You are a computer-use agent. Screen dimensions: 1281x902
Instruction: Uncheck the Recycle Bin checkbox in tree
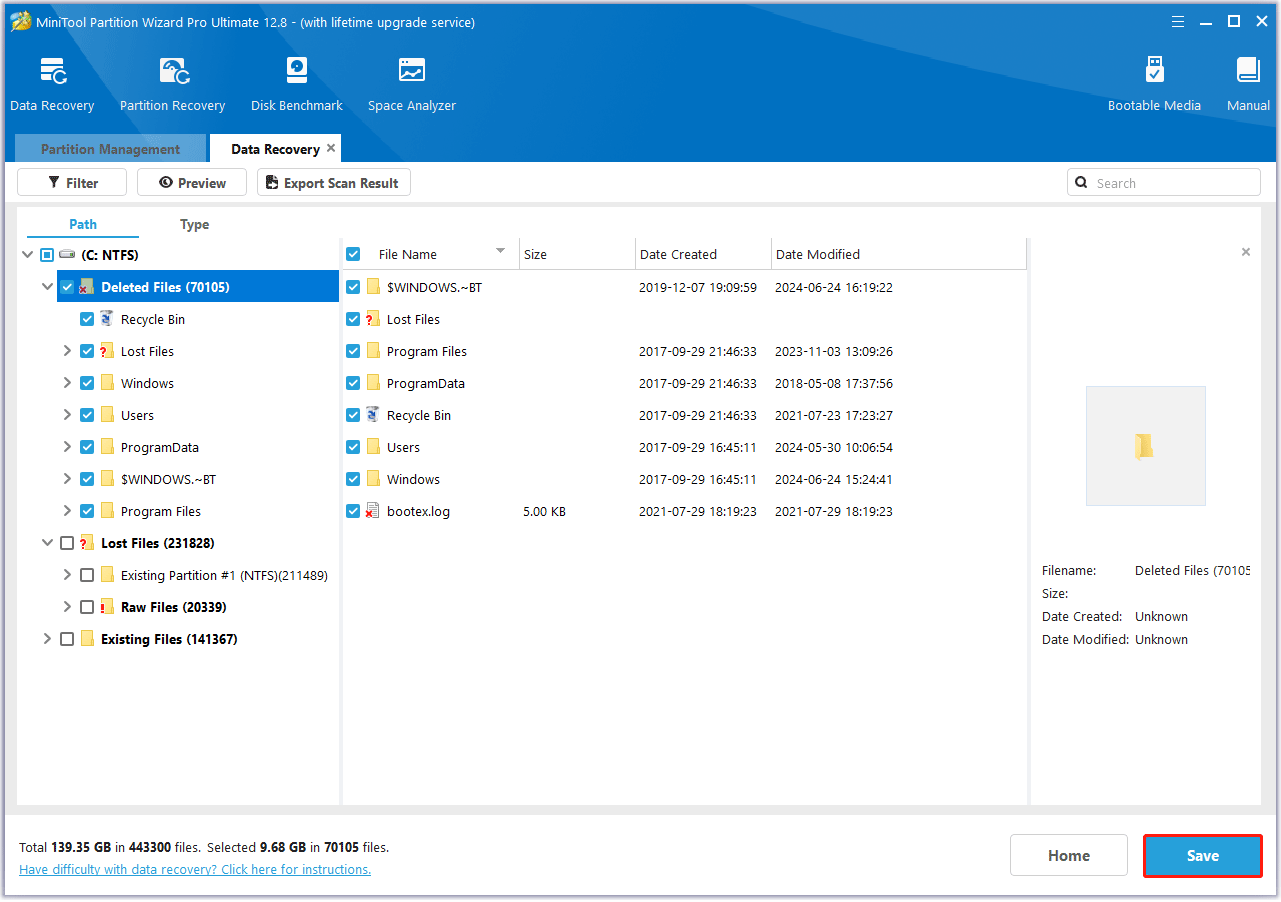click(x=87, y=319)
